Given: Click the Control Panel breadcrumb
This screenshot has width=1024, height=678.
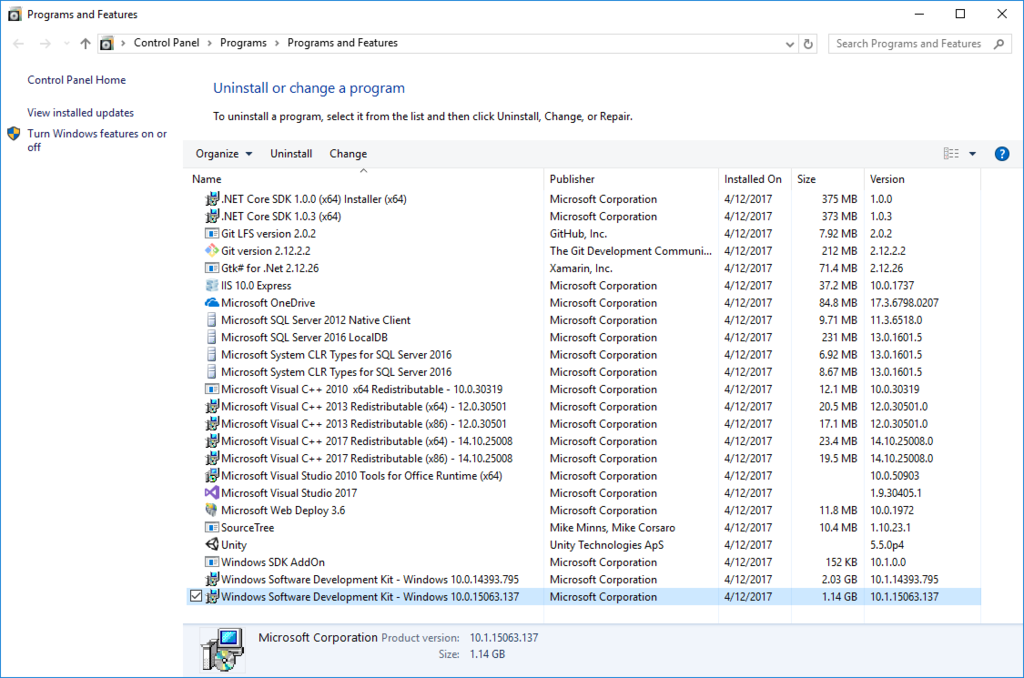Looking at the screenshot, I should (x=167, y=43).
